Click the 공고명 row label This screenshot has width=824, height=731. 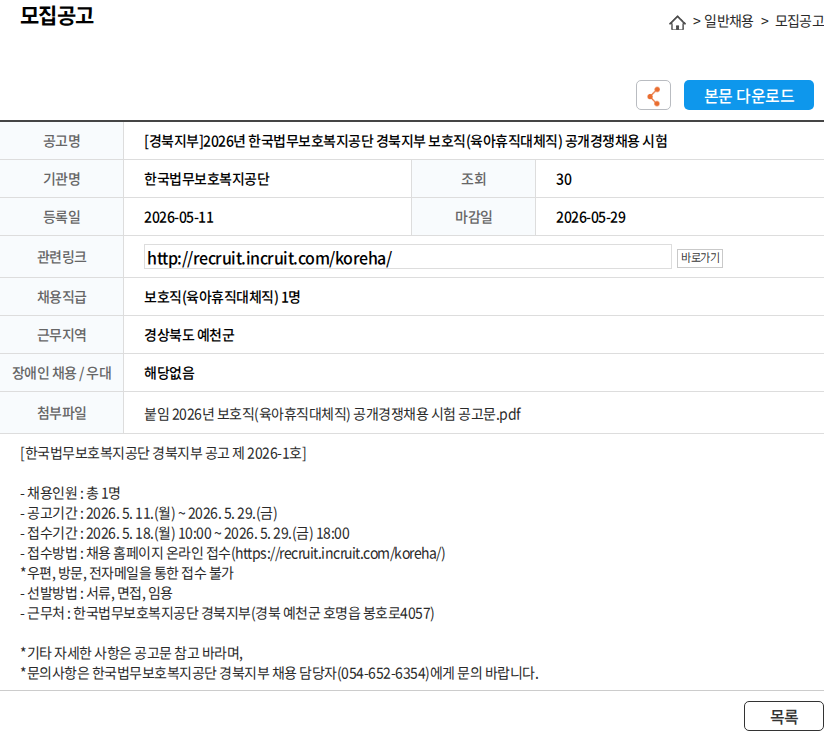[61, 141]
